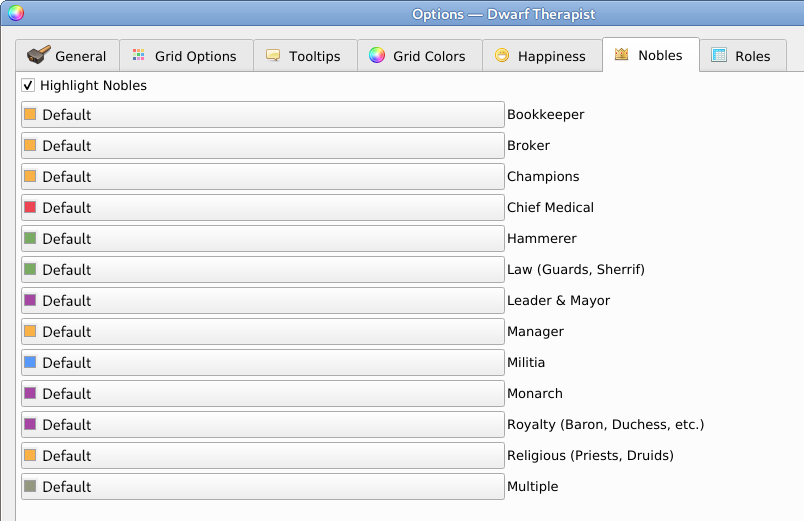The height and width of the screenshot is (521, 804).
Task: Click the Grid Options tab grid icon
Action: pos(139,56)
